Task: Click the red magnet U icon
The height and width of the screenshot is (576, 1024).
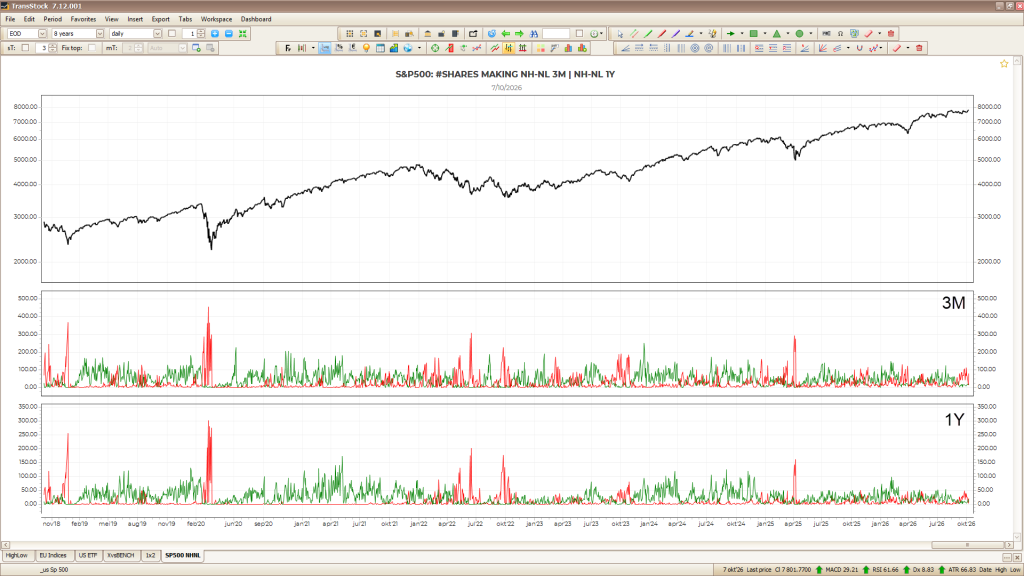Action: pyautogui.click(x=859, y=48)
